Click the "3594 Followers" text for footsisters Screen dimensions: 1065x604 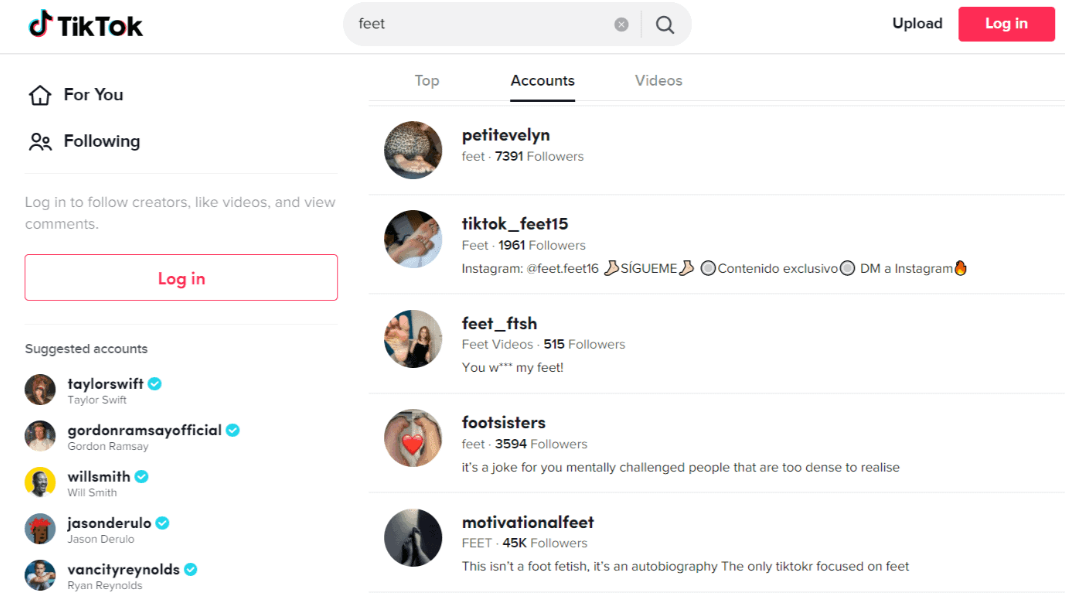coord(541,444)
